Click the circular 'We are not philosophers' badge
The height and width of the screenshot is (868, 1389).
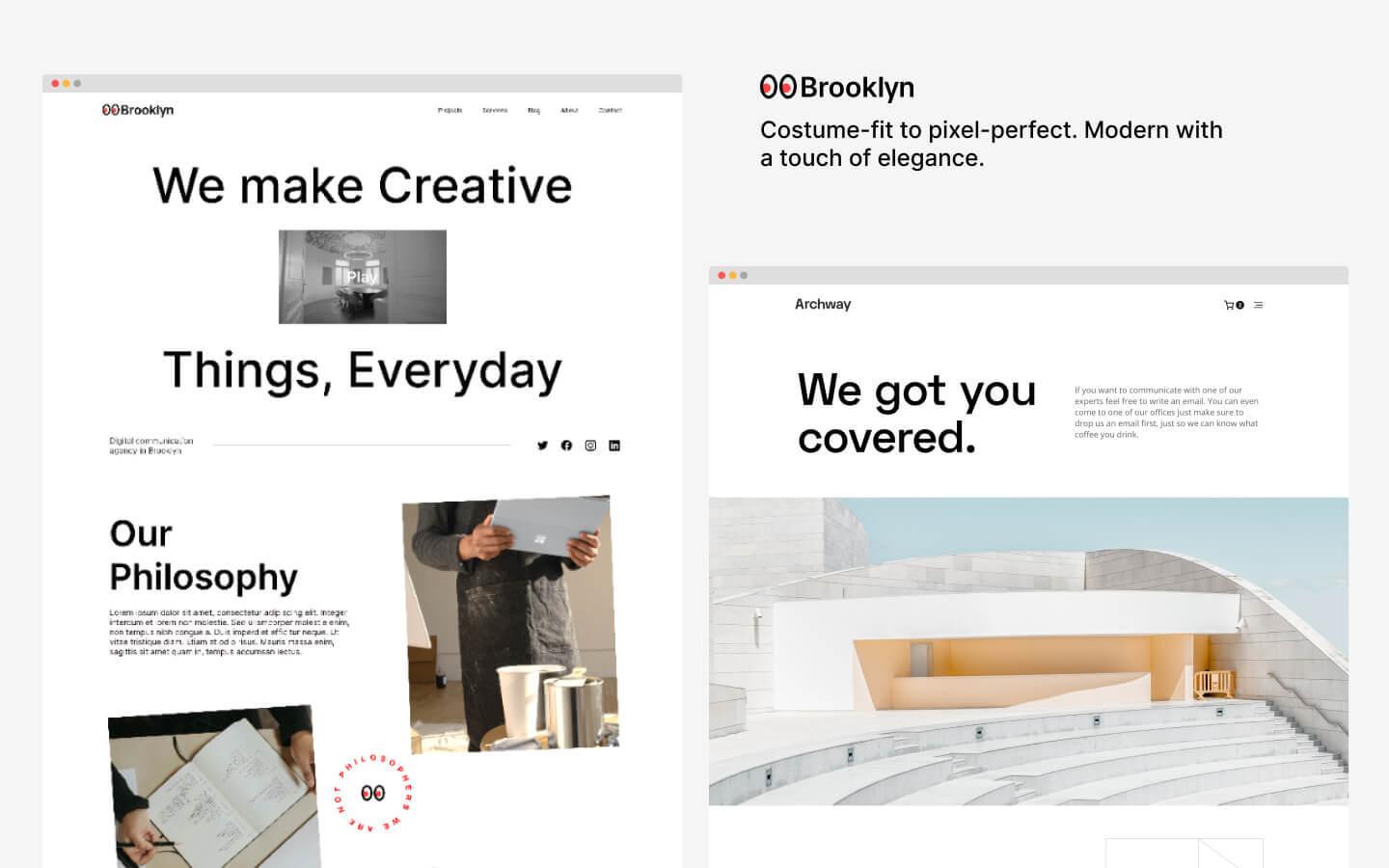[373, 793]
